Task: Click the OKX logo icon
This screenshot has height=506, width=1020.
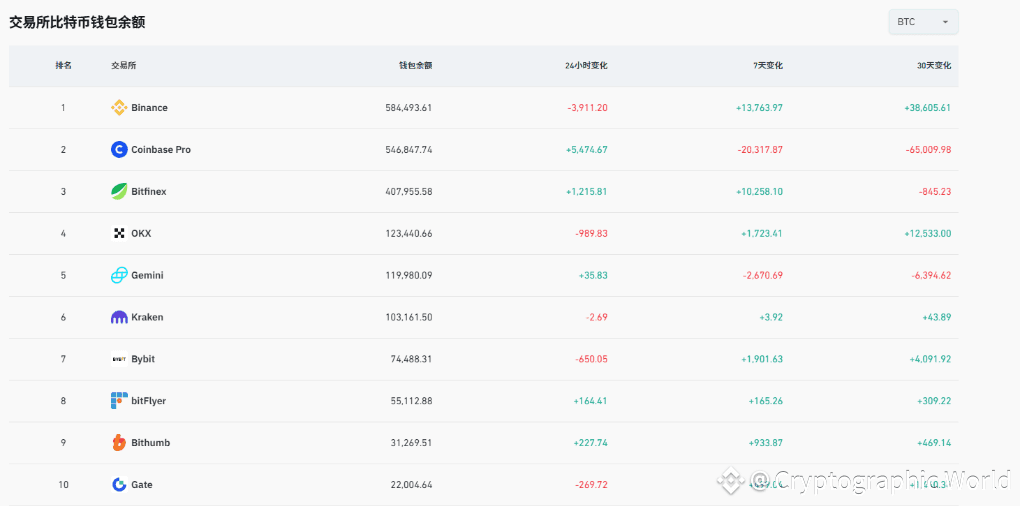Action: click(119, 234)
